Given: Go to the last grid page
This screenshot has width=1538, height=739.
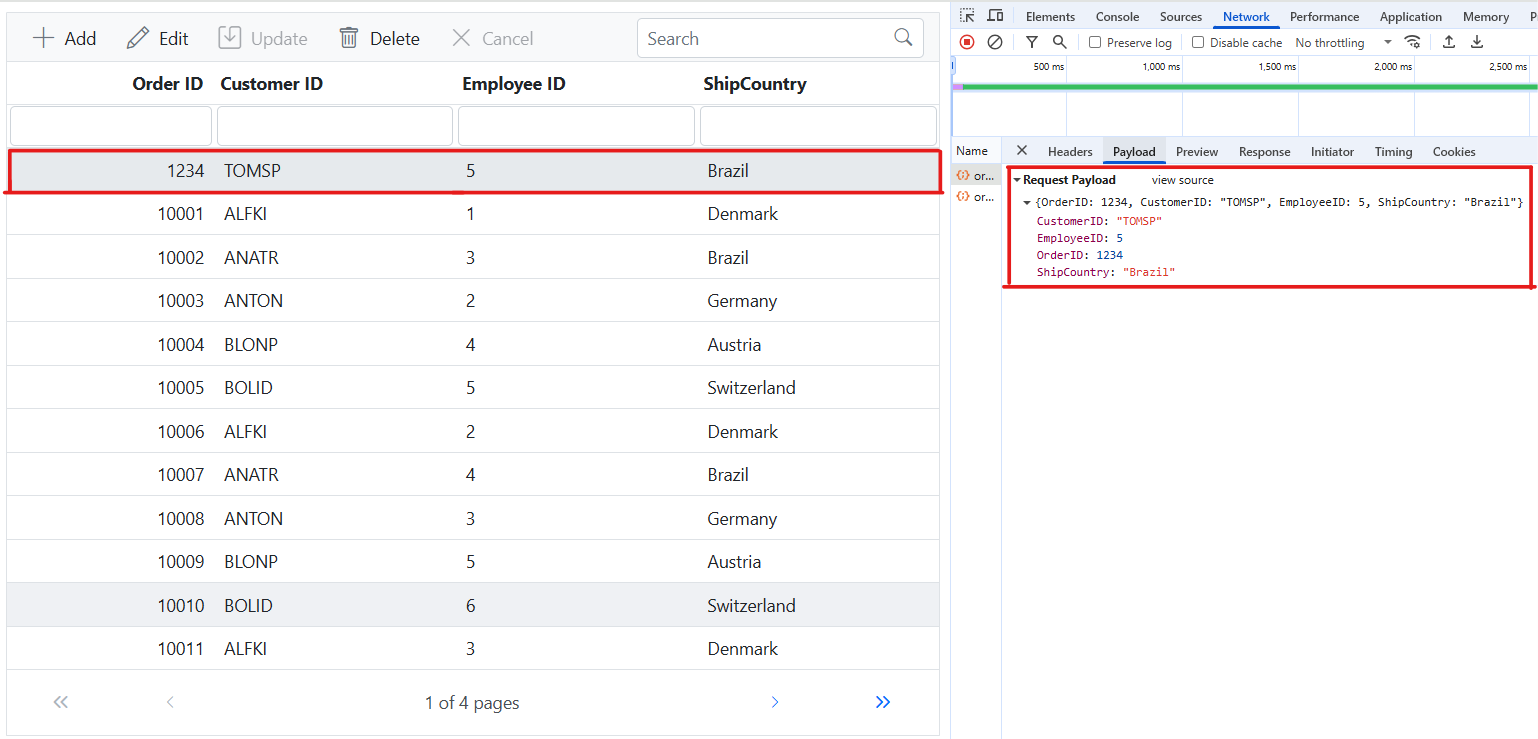Looking at the screenshot, I should coord(882,702).
